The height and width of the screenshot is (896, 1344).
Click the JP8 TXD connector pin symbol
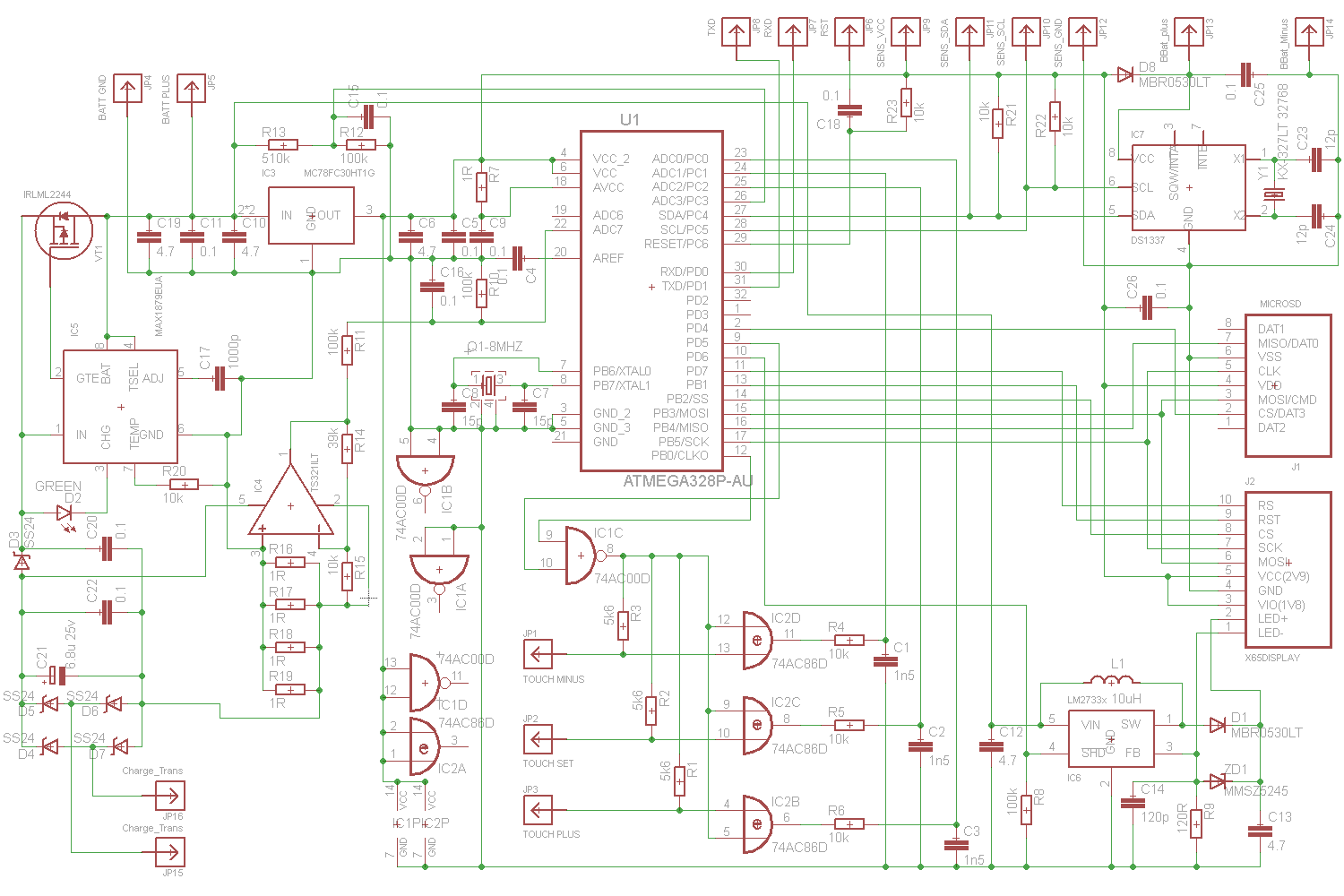pos(737,33)
